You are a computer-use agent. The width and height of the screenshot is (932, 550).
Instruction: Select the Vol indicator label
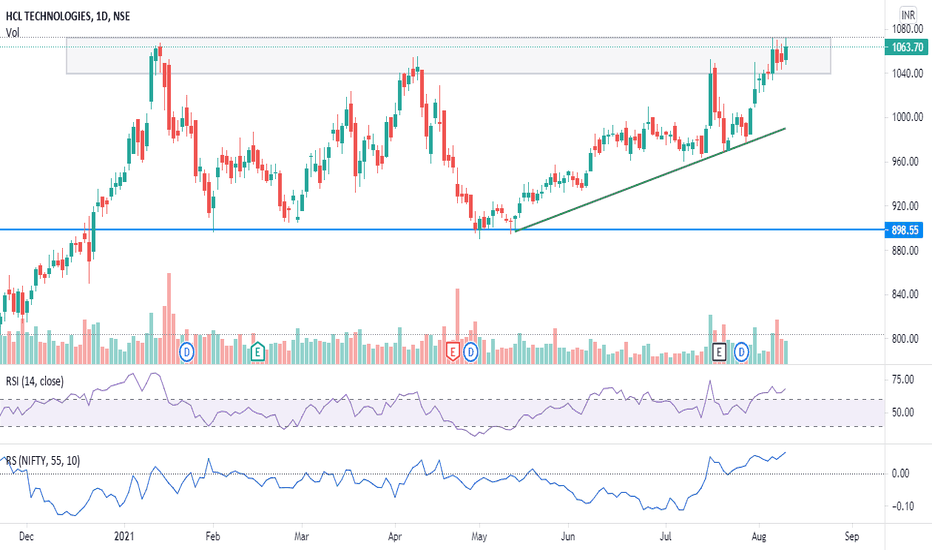tap(12, 33)
